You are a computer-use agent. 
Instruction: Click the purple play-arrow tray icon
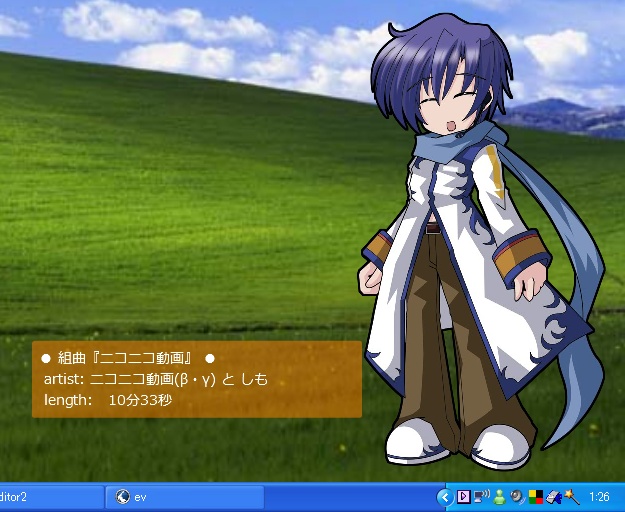click(463, 496)
